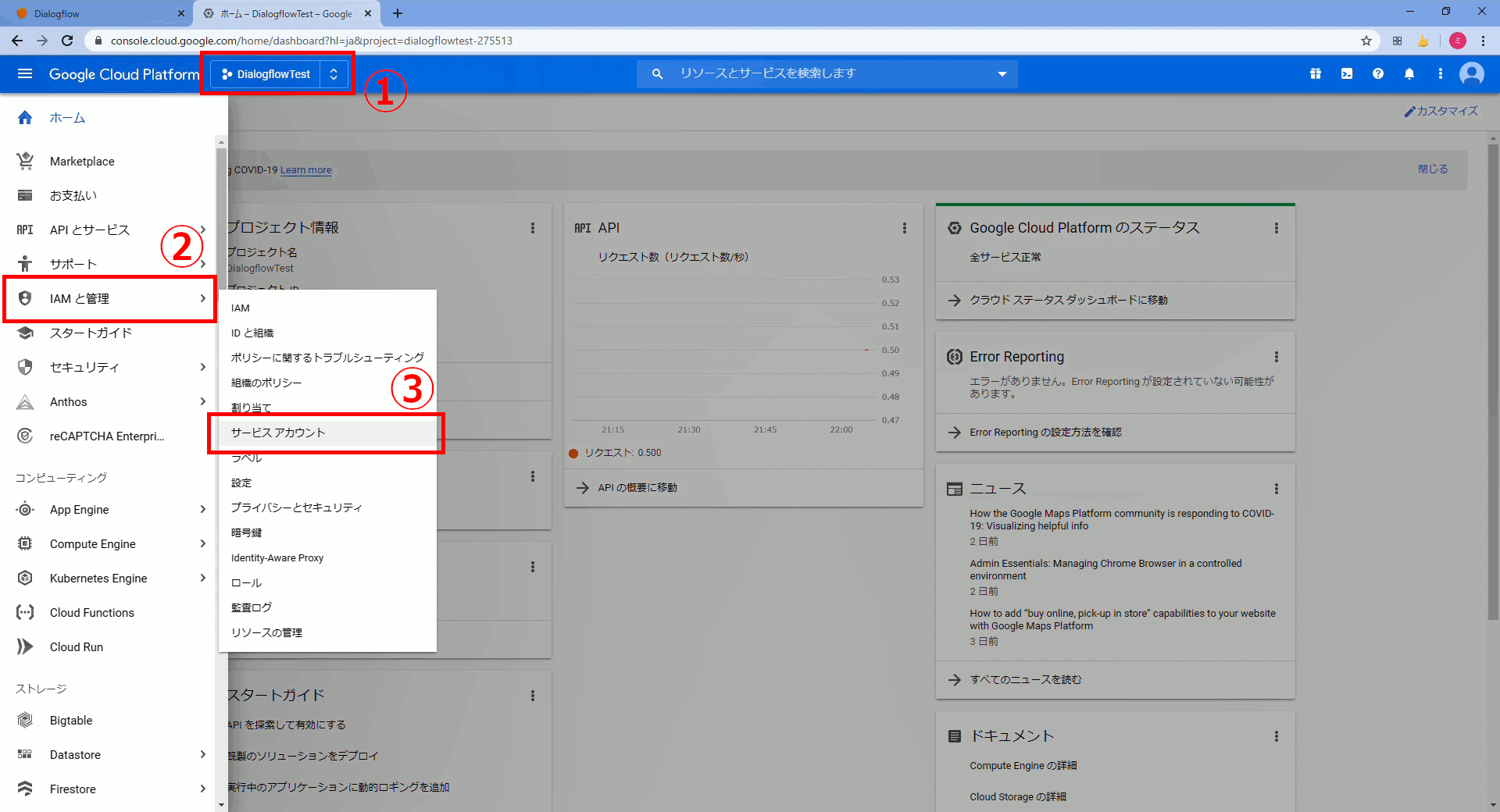Click the Datastore icon

click(x=25, y=754)
